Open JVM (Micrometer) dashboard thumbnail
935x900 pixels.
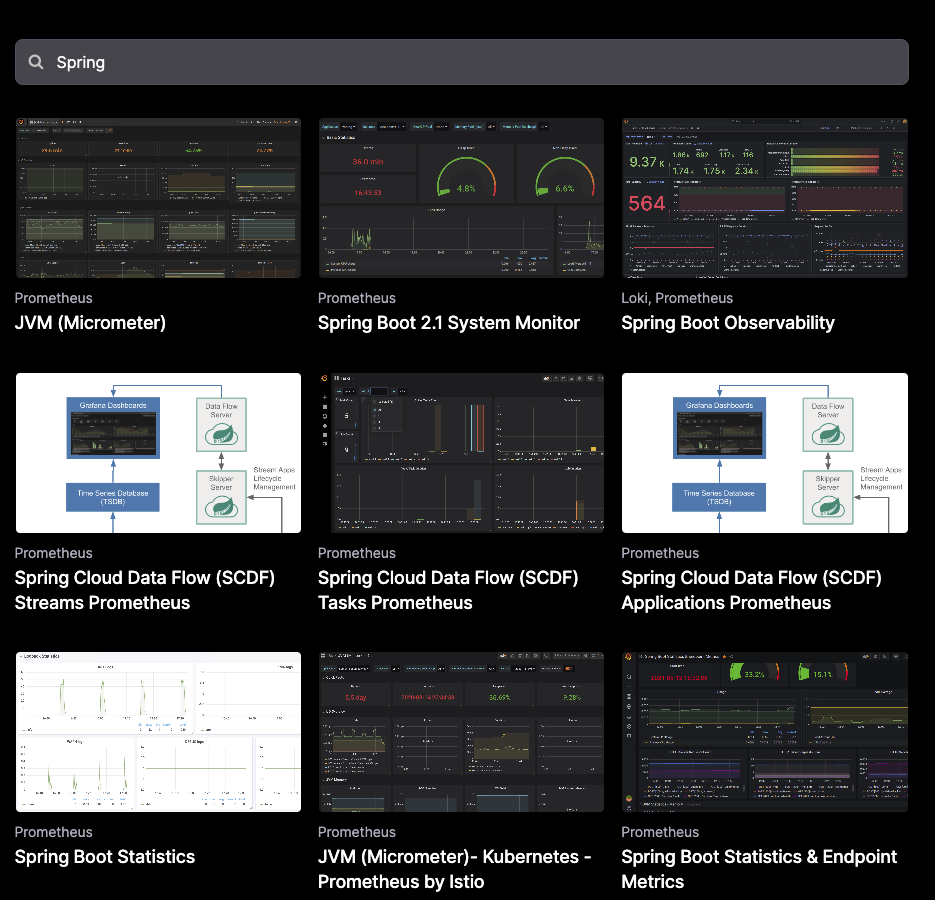158,198
